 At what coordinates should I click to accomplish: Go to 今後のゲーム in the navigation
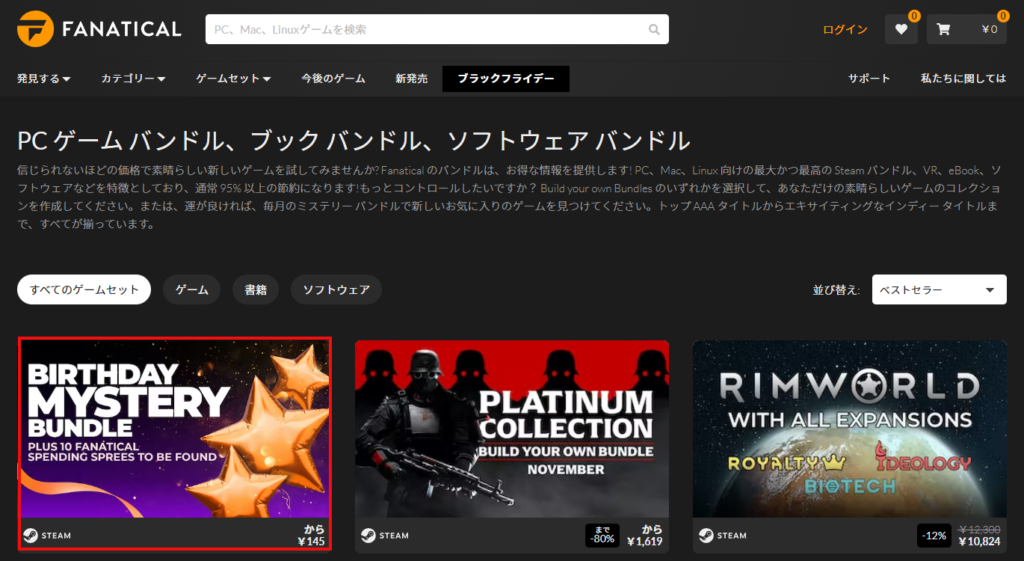point(333,78)
